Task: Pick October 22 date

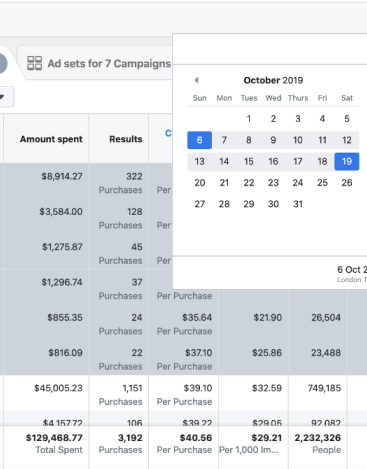Action: pos(249,183)
